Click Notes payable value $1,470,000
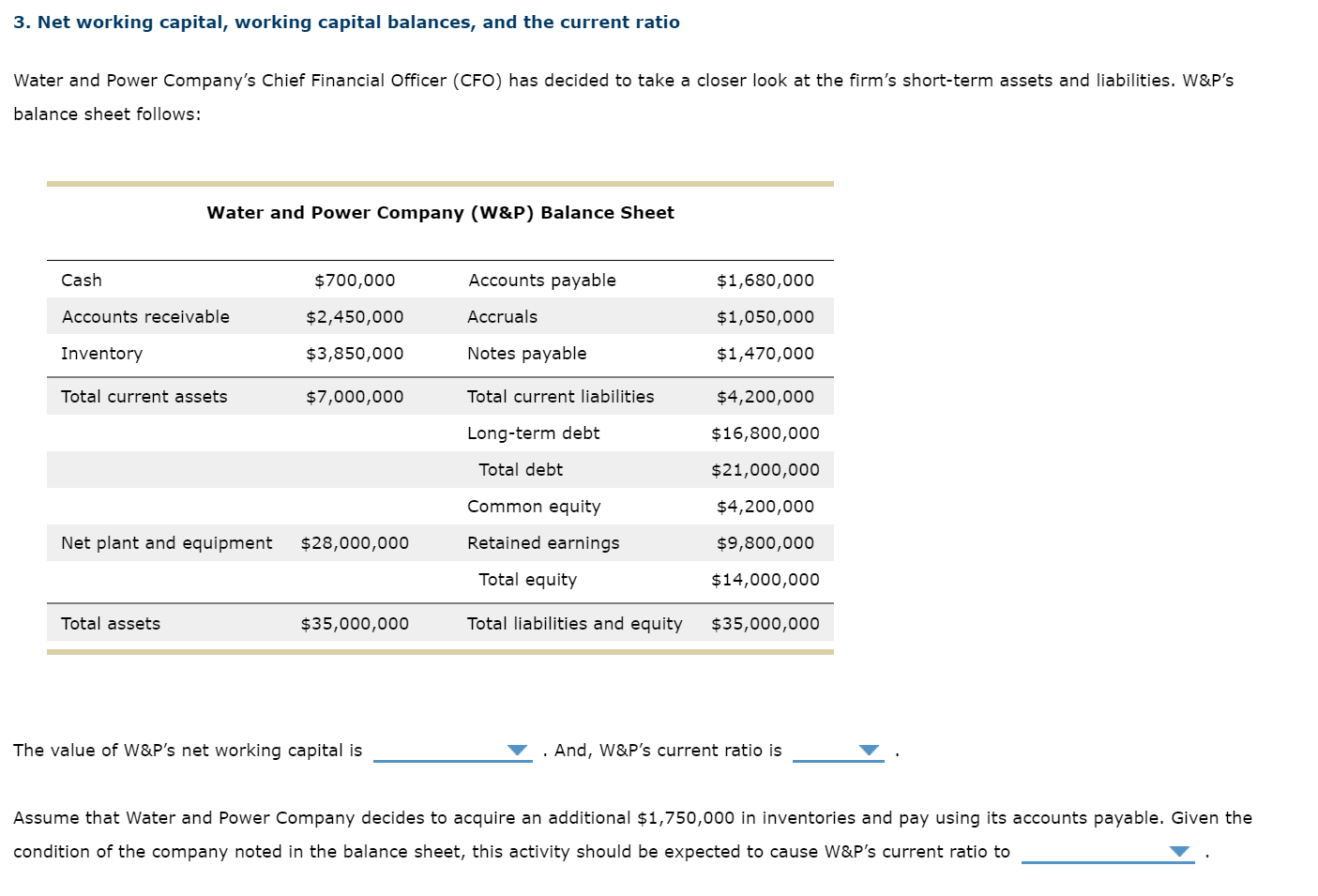 pyautogui.click(x=765, y=353)
